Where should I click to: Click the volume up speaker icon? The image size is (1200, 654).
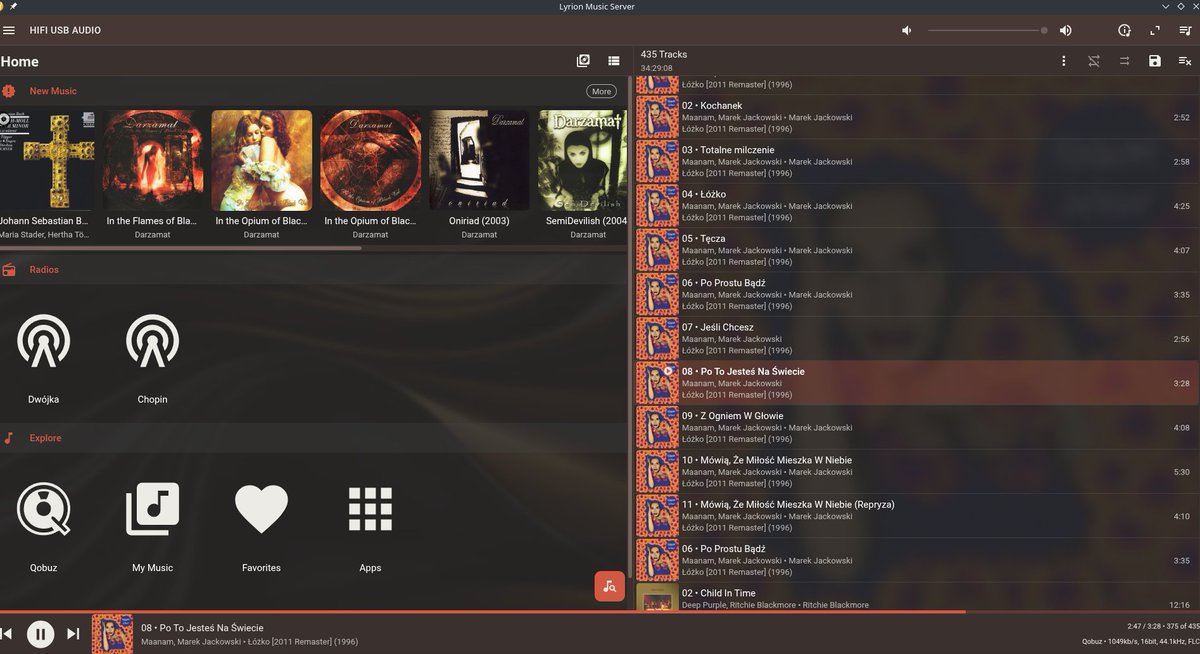pos(1066,30)
